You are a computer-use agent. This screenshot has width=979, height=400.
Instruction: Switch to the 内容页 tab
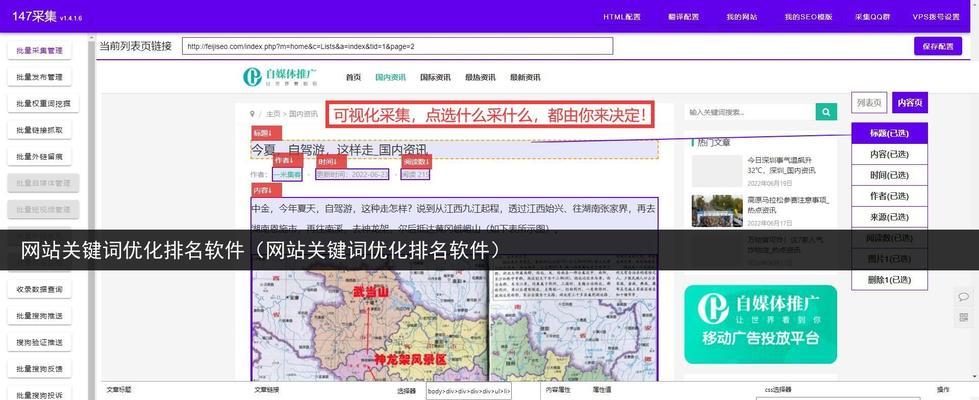910,102
